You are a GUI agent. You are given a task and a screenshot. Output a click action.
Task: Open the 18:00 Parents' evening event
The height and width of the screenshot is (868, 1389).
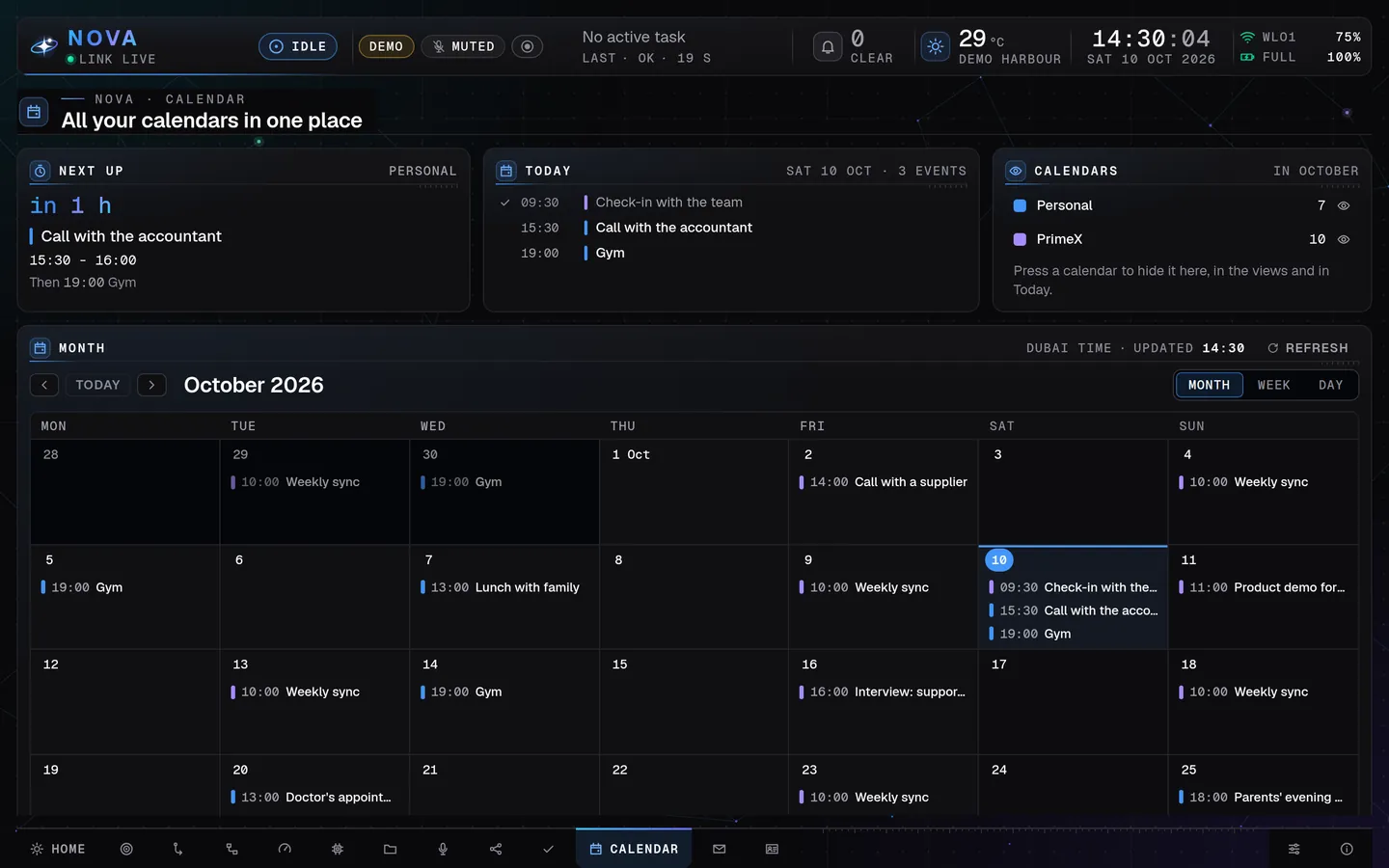click(1263, 798)
